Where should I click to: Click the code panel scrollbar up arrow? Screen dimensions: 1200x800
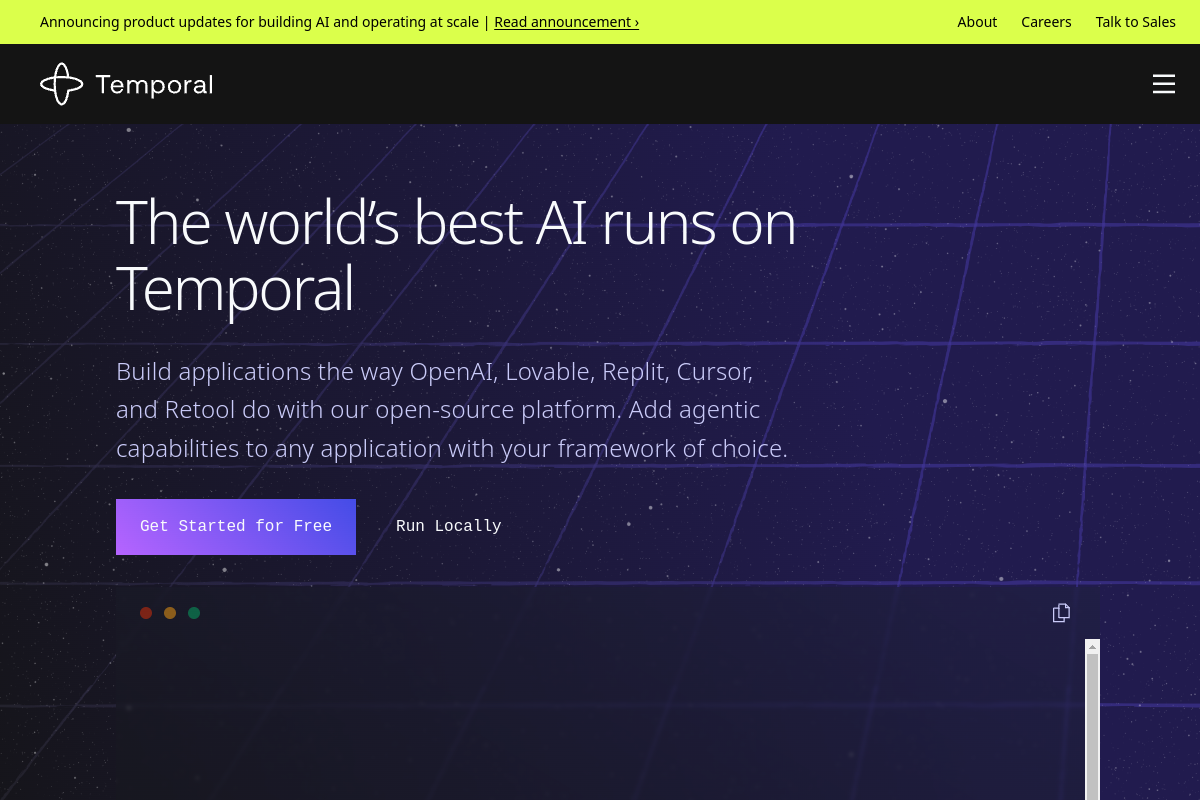tap(1092, 647)
